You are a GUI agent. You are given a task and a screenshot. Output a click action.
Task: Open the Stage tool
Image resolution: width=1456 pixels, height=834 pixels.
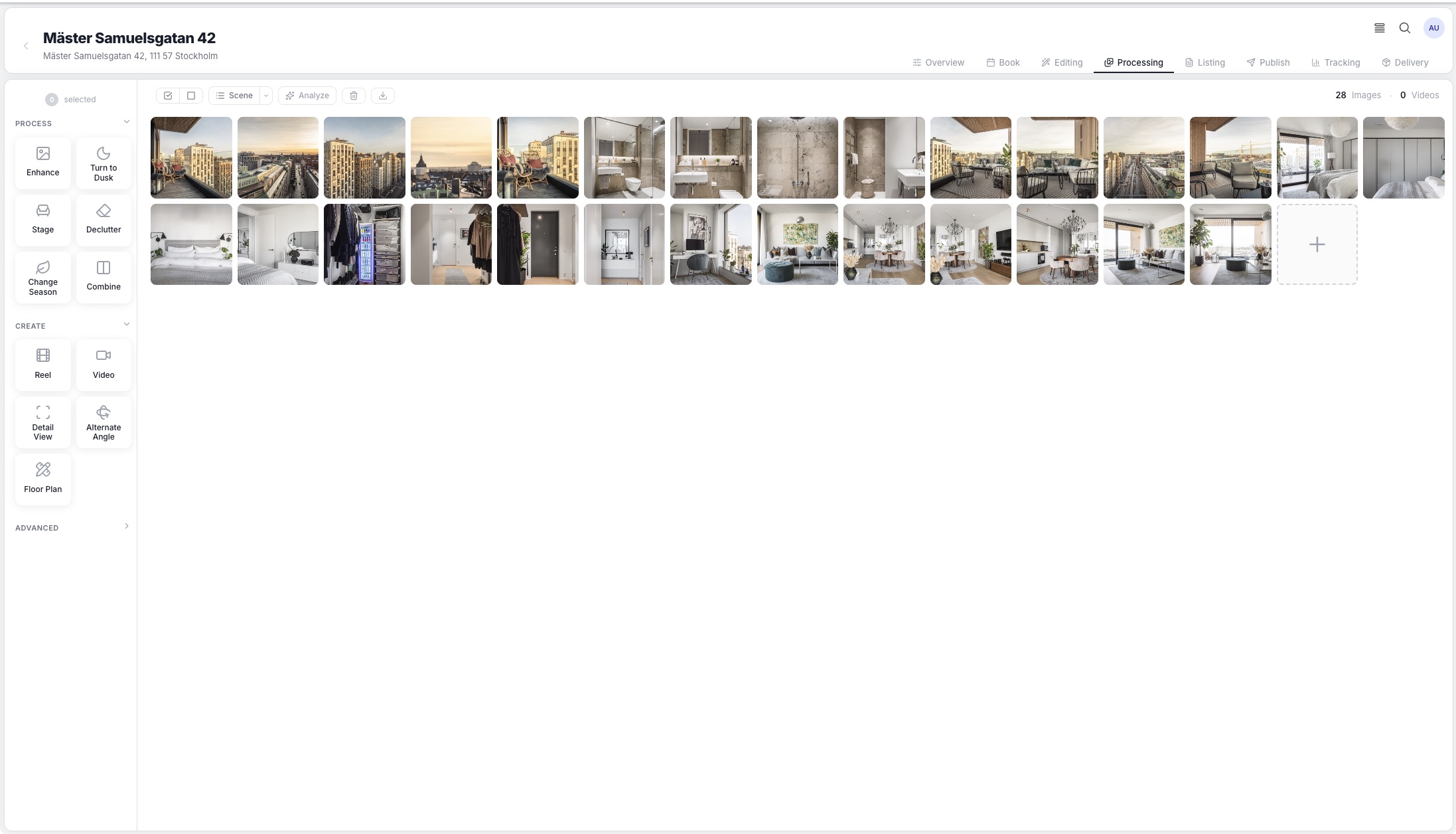(x=43, y=220)
